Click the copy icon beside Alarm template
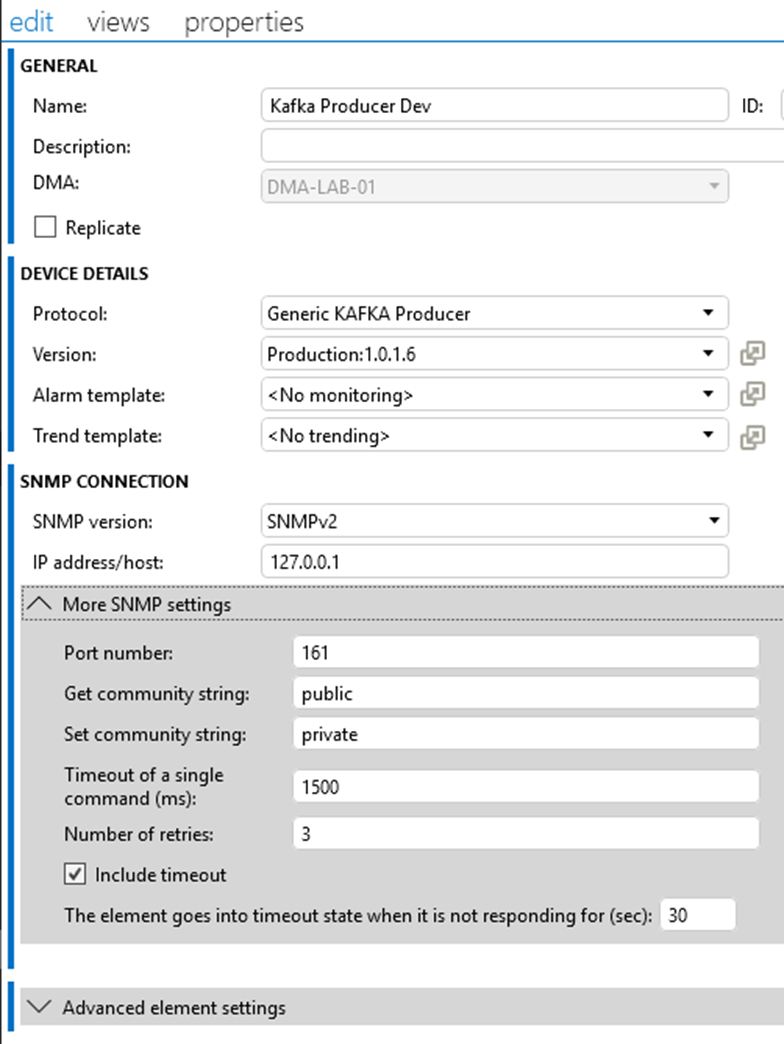This screenshot has height=1044, width=784. pyautogui.click(x=752, y=395)
